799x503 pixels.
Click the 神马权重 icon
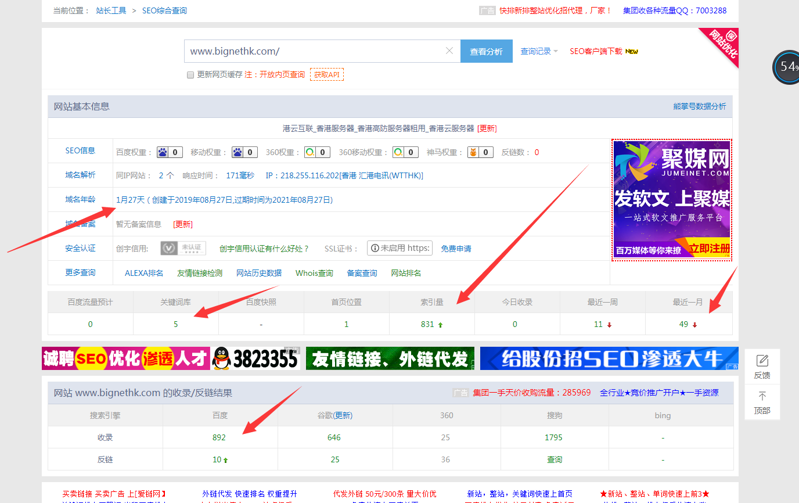click(x=473, y=152)
